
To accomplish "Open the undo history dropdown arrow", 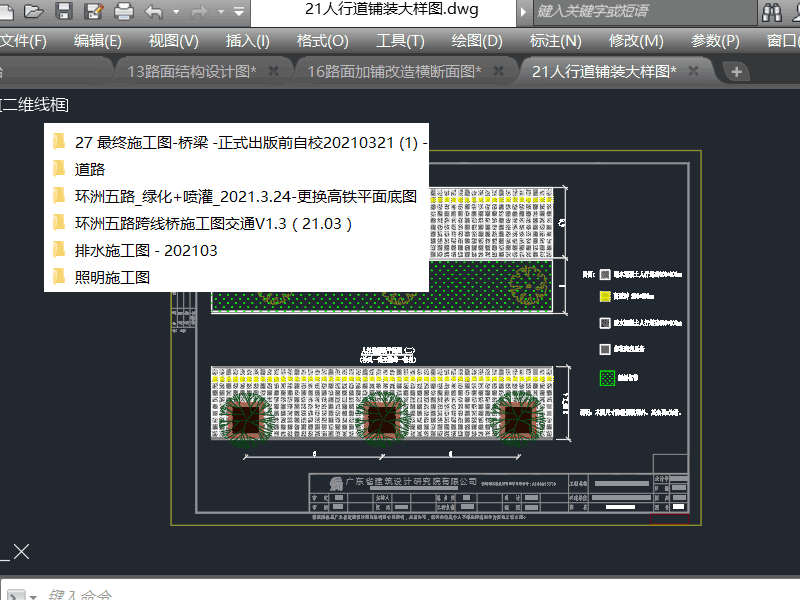I will pyautogui.click(x=176, y=12).
